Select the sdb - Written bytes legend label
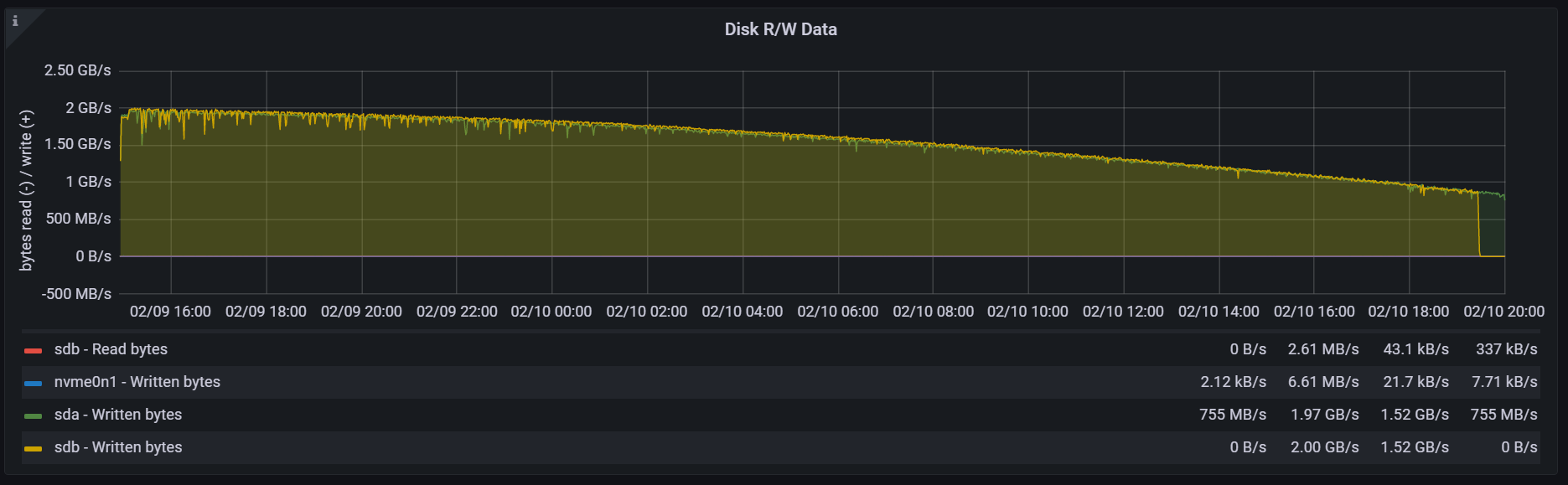This screenshot has width=1568, height=485. click(x=117, y=447)
